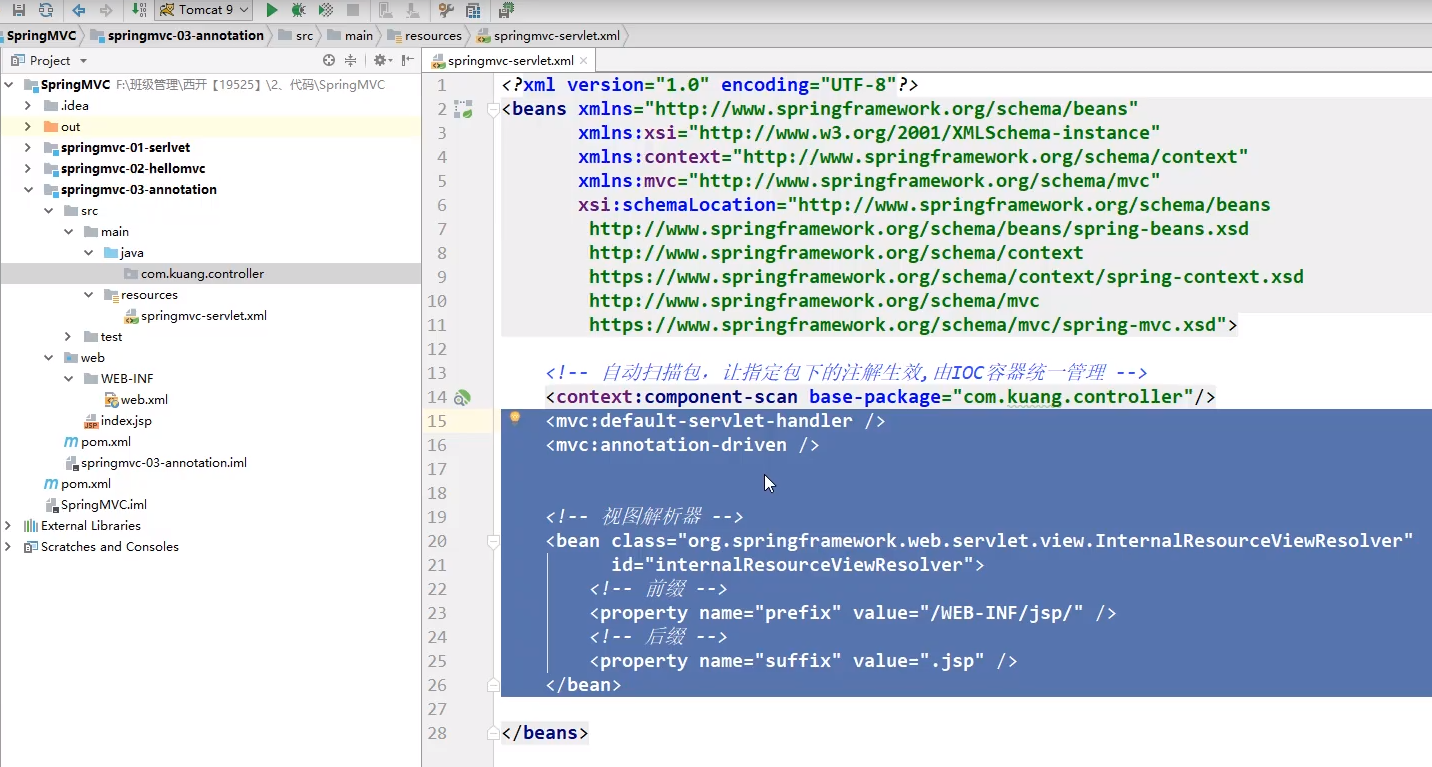Click the "/WEB-INF/jsp/" prefix value
Image resolution: width=1432 pixels, height=767 pixels.
coord(1007,613)
